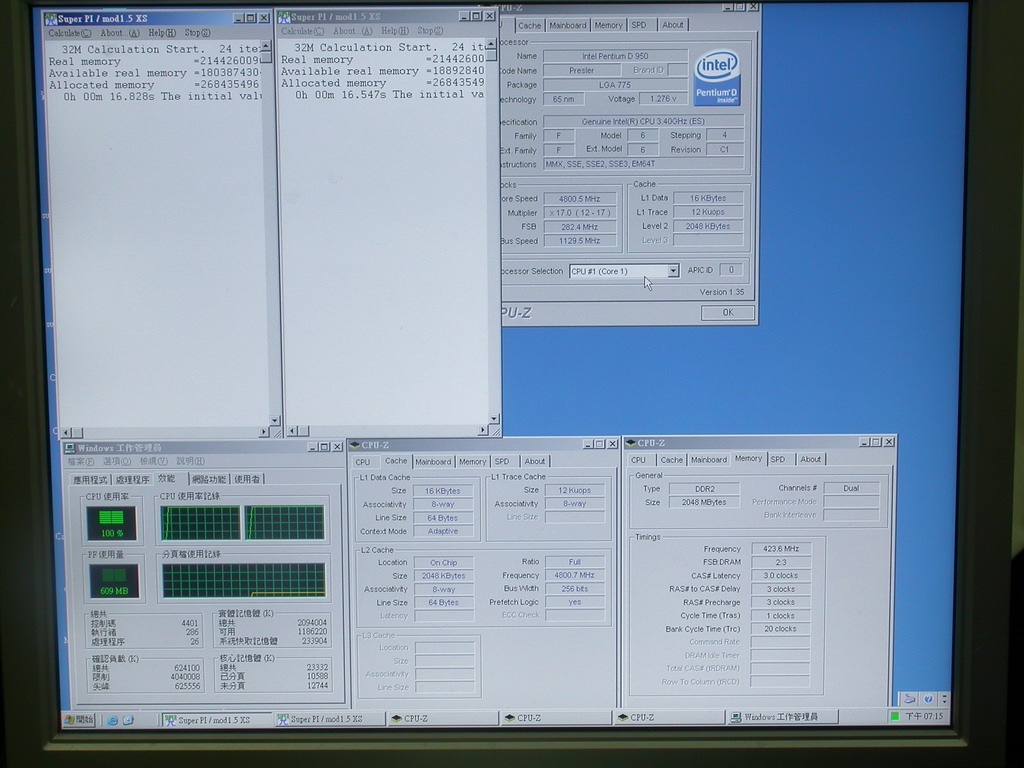Click the Windows Task Manager title bar icon

pyautogui.click(x=69, y=448)
